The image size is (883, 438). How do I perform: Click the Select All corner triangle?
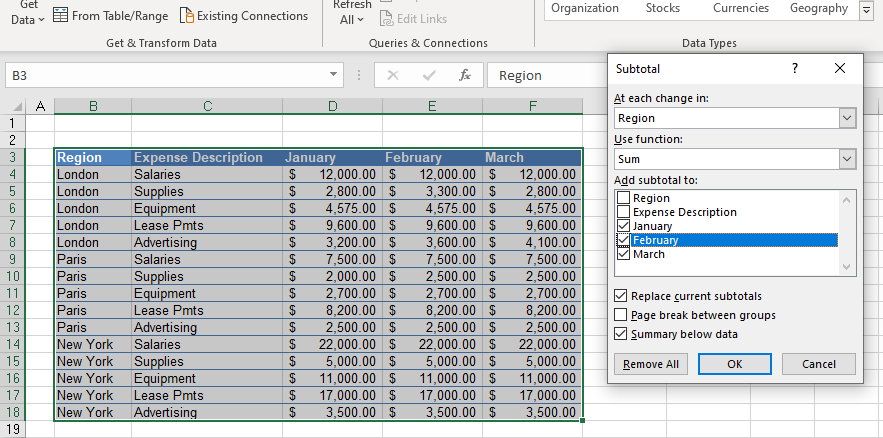(x=16, y=106)
